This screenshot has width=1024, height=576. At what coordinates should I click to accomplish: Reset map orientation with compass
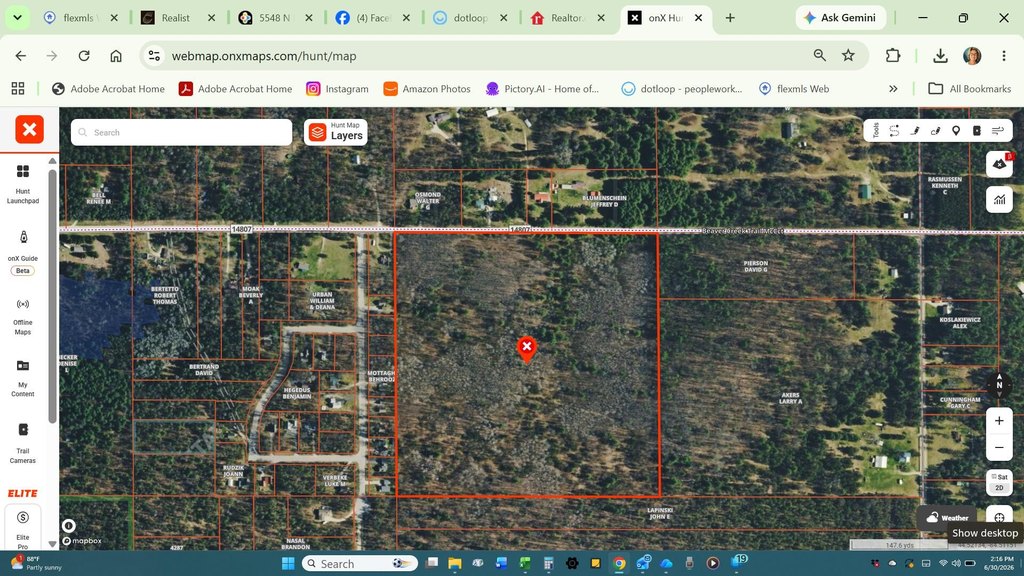click(x=999, y=385)
